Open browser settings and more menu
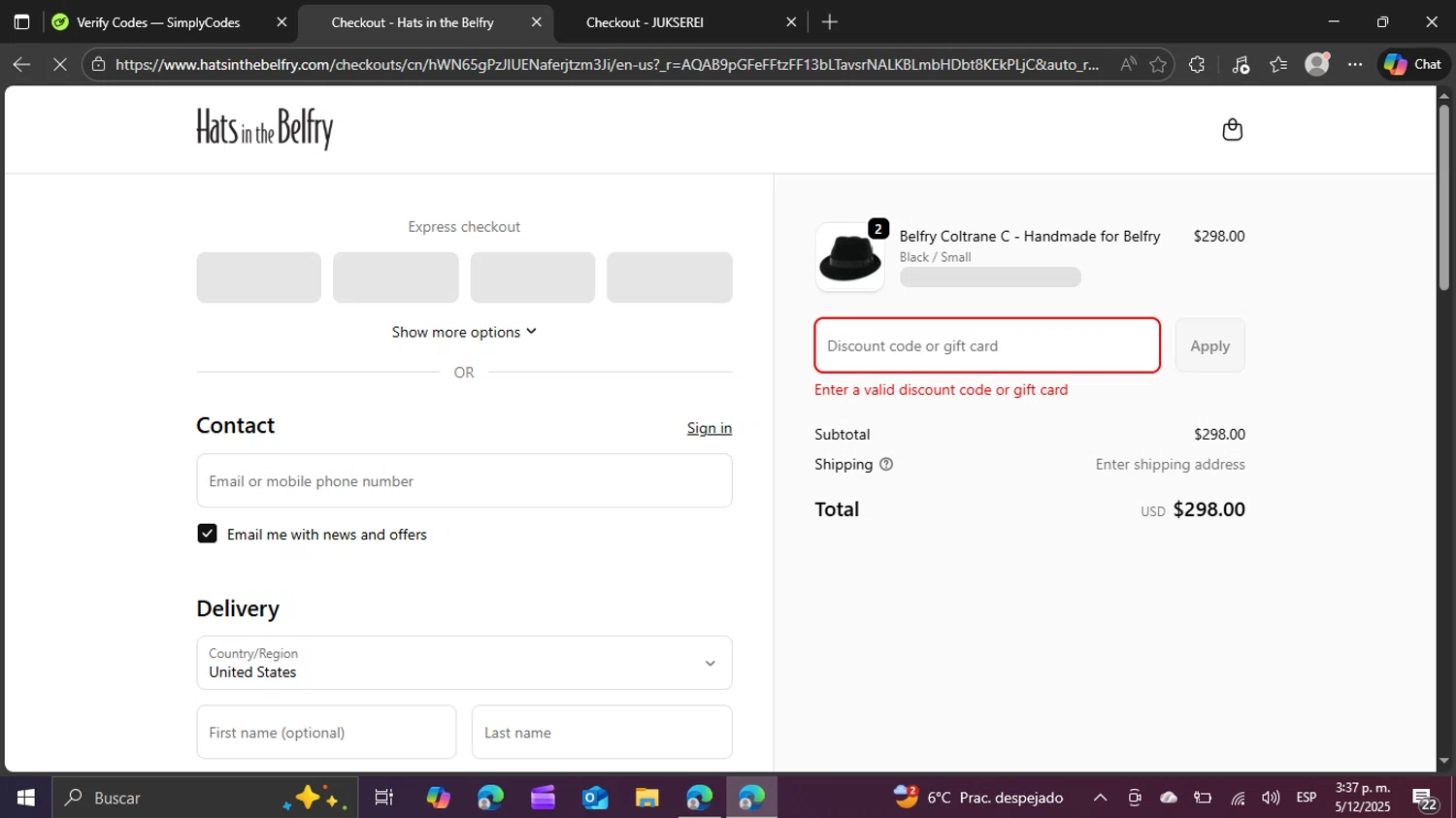The height and width of the screenshot is (818, 1456). click(1355, 64)
